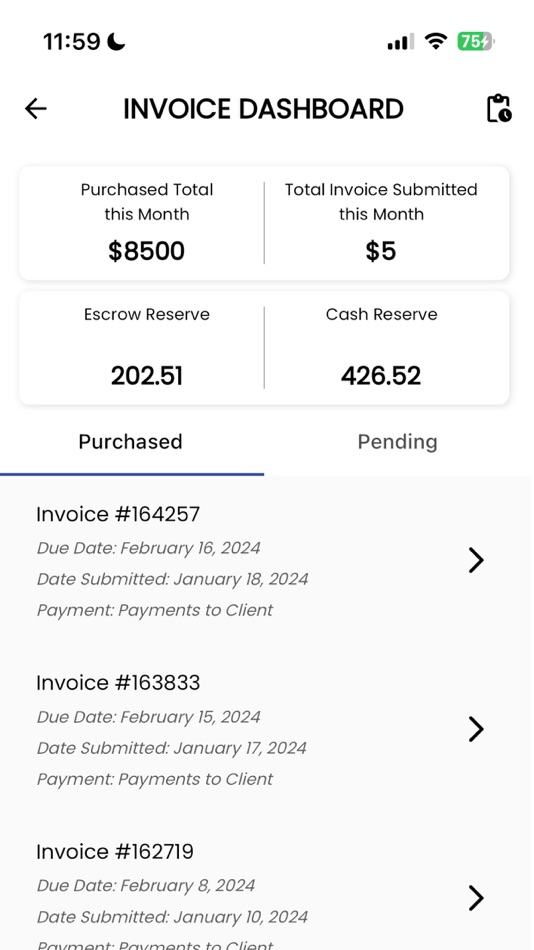This screenshot has height=950, width=534.
Task: Switch to the Pending tab
Action: (x=398, y=442)
